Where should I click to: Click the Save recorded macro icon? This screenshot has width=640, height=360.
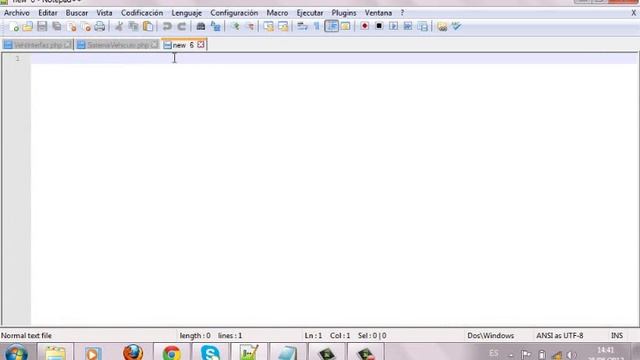[423, 27]
